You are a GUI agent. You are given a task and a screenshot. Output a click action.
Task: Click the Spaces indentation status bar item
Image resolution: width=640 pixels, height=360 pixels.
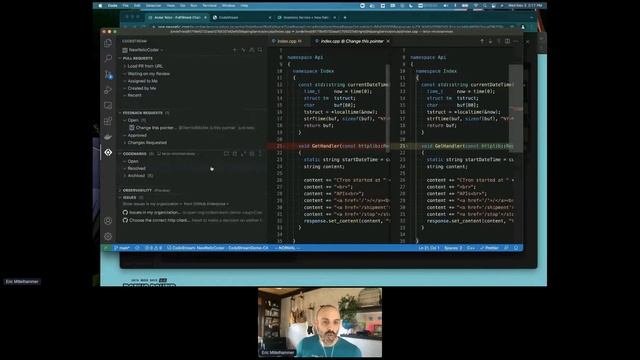click(x=453, y=248)
